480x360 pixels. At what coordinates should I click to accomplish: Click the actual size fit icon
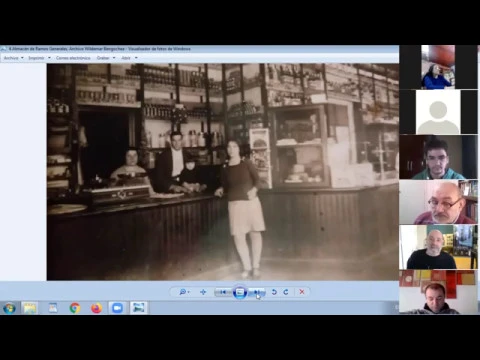pyautogui.click(x=203, y=292)
